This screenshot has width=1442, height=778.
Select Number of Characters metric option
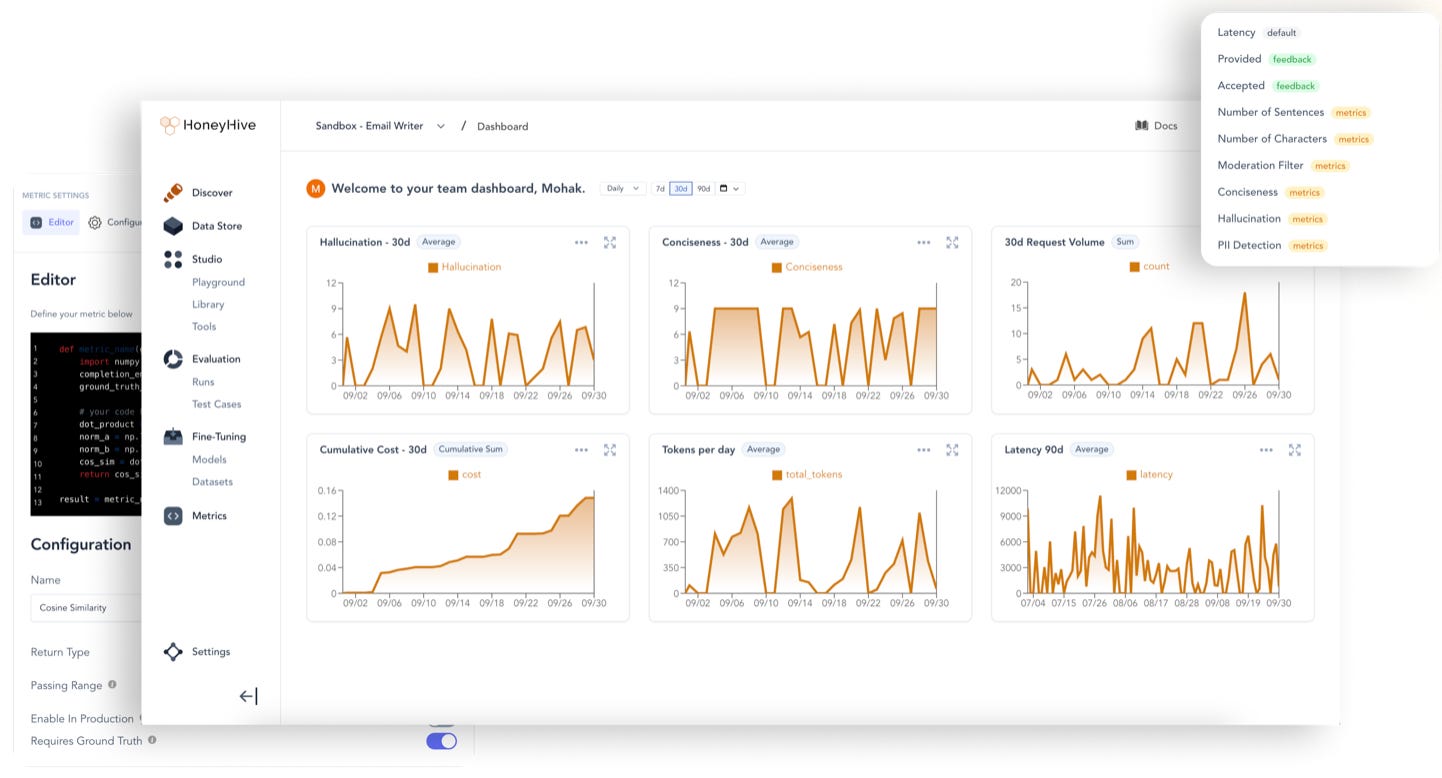(x=1295, y=139)
